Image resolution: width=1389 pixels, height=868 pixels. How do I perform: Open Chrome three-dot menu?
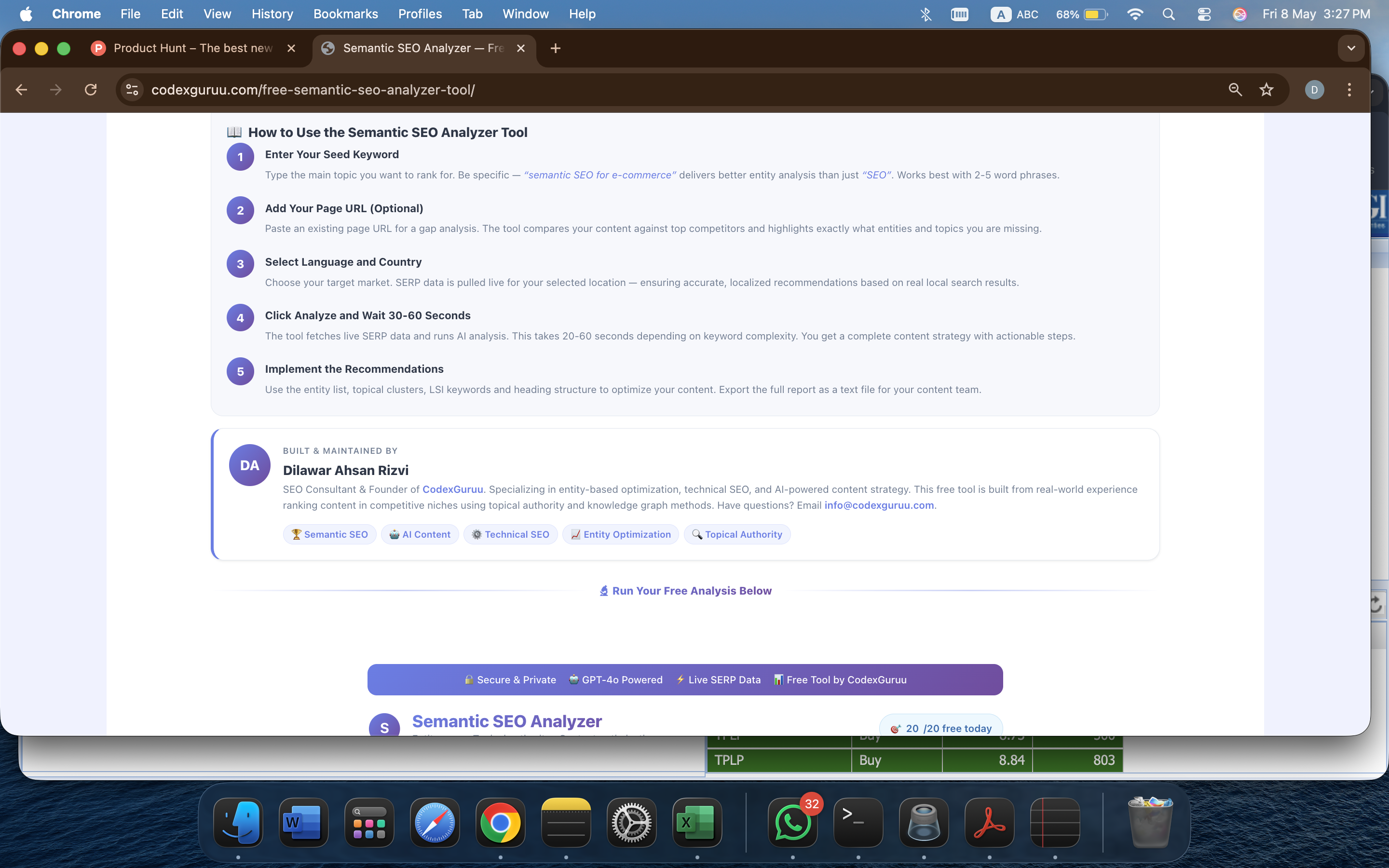coord(1349,90)
